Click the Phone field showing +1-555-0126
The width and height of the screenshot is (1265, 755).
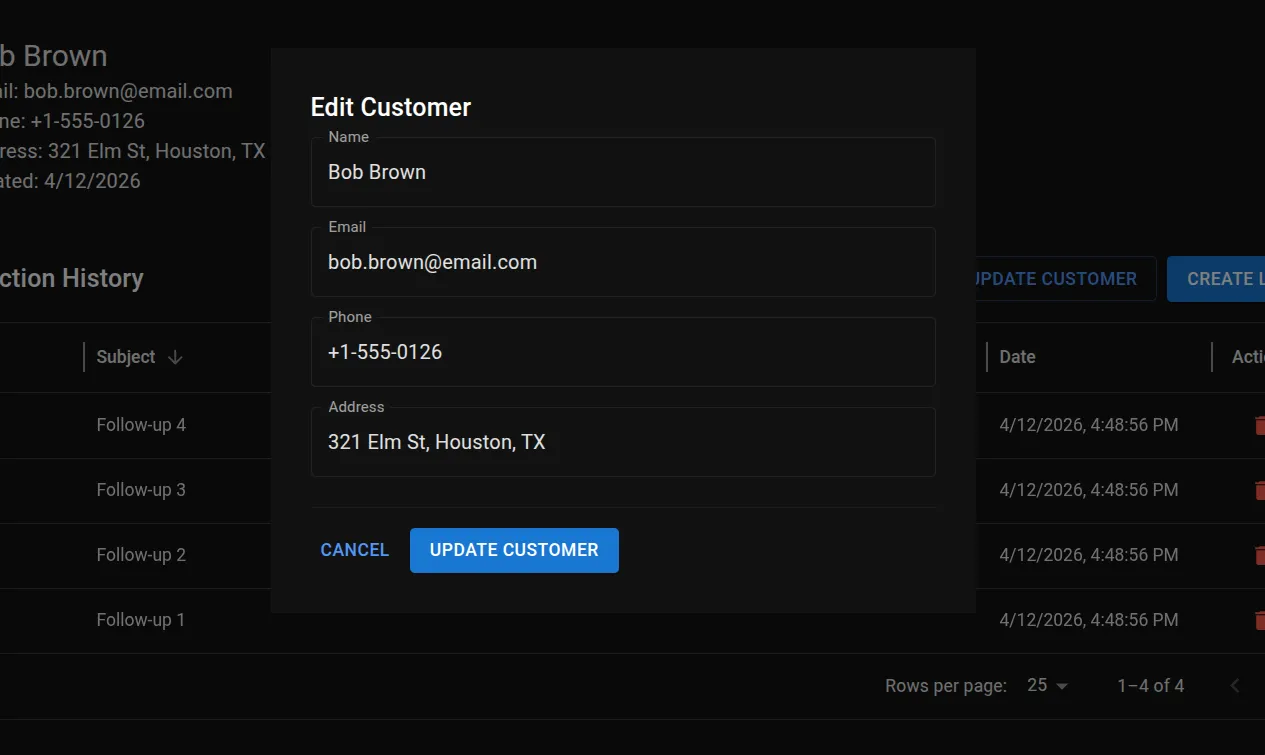click(623, 351)
